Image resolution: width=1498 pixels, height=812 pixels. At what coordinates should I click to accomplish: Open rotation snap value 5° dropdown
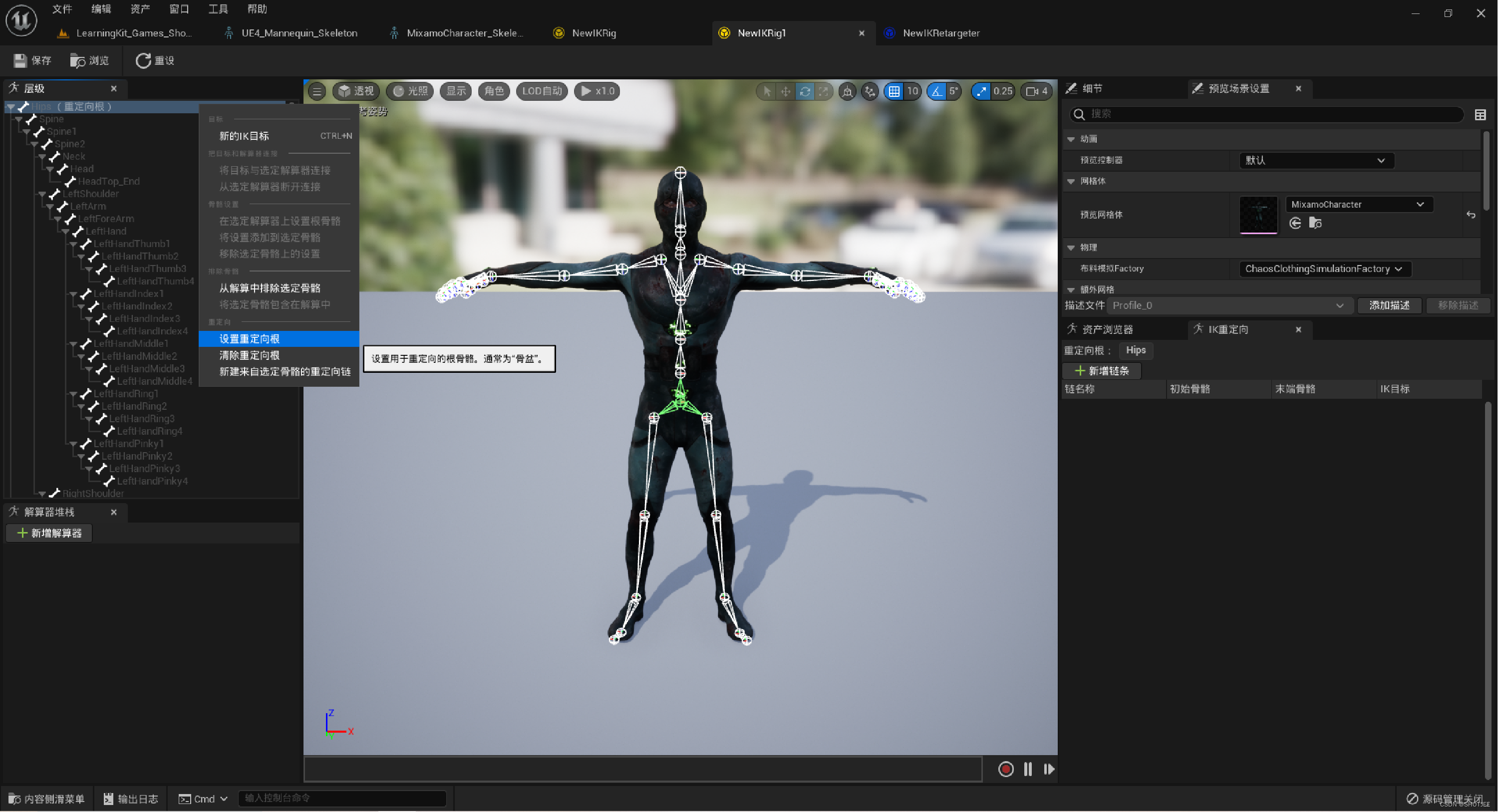click(954, 91)
